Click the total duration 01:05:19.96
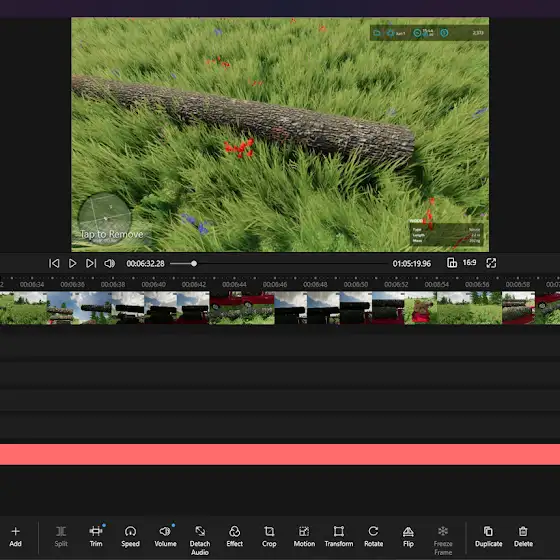560x560 pixels. pyautogui.click(x=411, y=264)
